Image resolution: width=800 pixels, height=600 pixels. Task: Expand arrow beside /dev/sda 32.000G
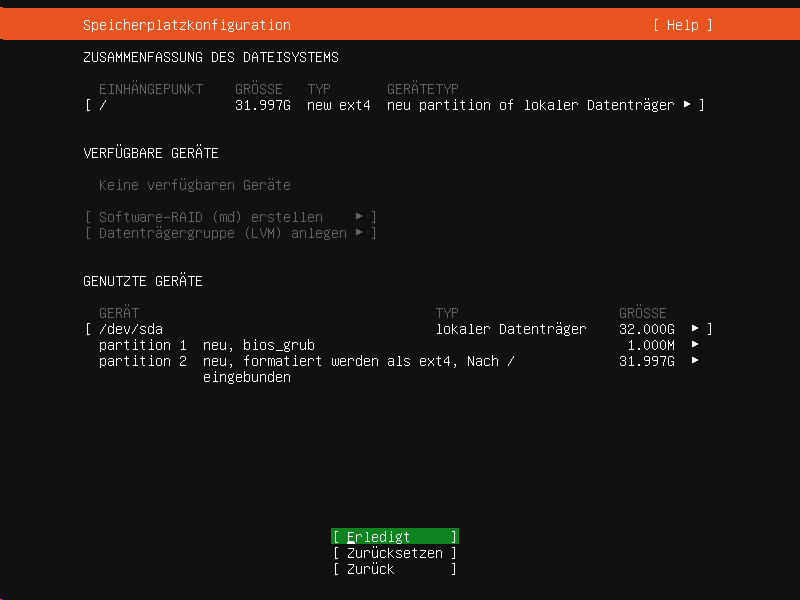tap(695, 329)
